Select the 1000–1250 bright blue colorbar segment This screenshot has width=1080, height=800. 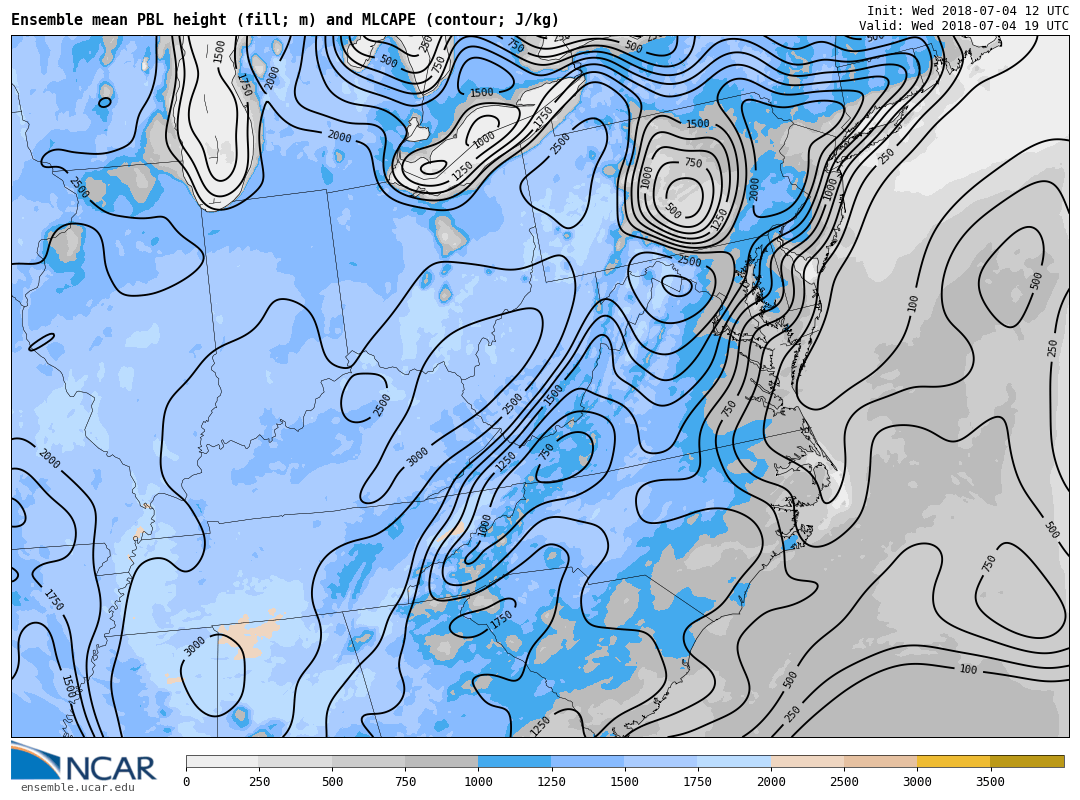[515, 761]
